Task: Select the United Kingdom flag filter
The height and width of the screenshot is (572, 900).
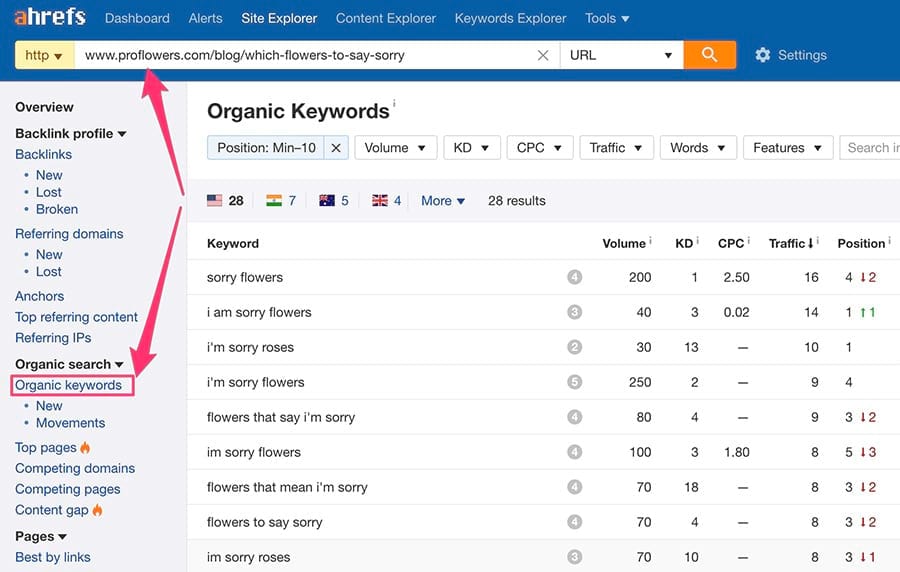Action: [379, 200]
